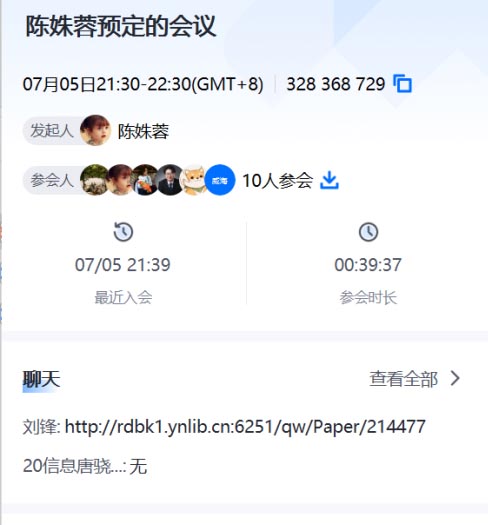Click the organizer 陈姝蓉 avatar
The width and height of the screenshot is (488, 525).
(x=95, y=130)
